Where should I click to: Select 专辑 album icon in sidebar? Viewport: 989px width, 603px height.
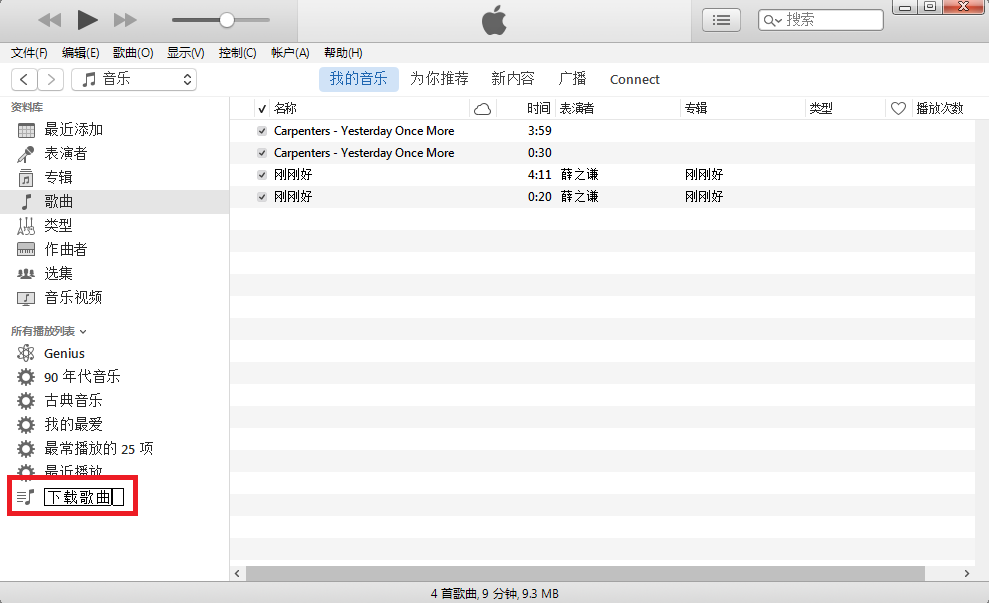pyautogui.click(x=26, y=178)
